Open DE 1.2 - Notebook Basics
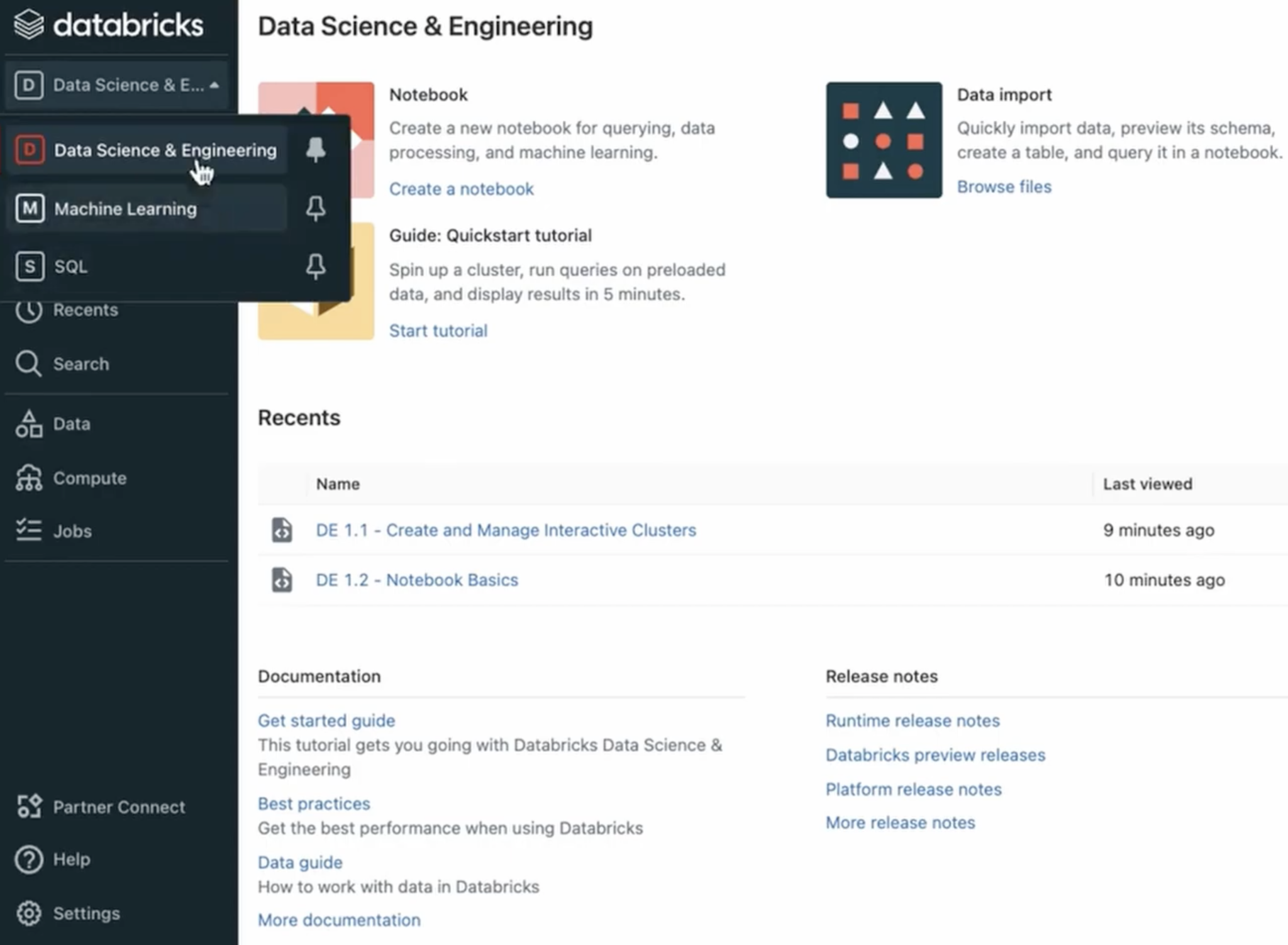Image resolution: width=1288 pixels, height=945 pixels. click(416, 580)
